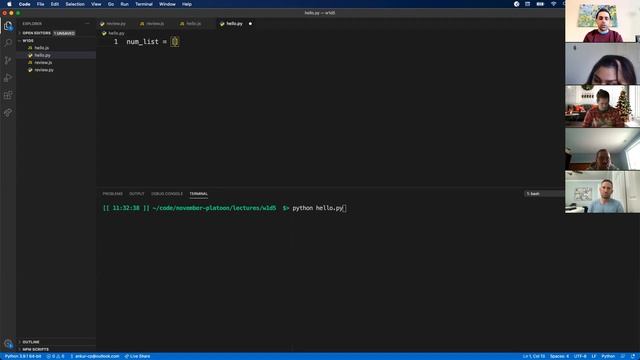Expand the Outline section

(31, 342)
